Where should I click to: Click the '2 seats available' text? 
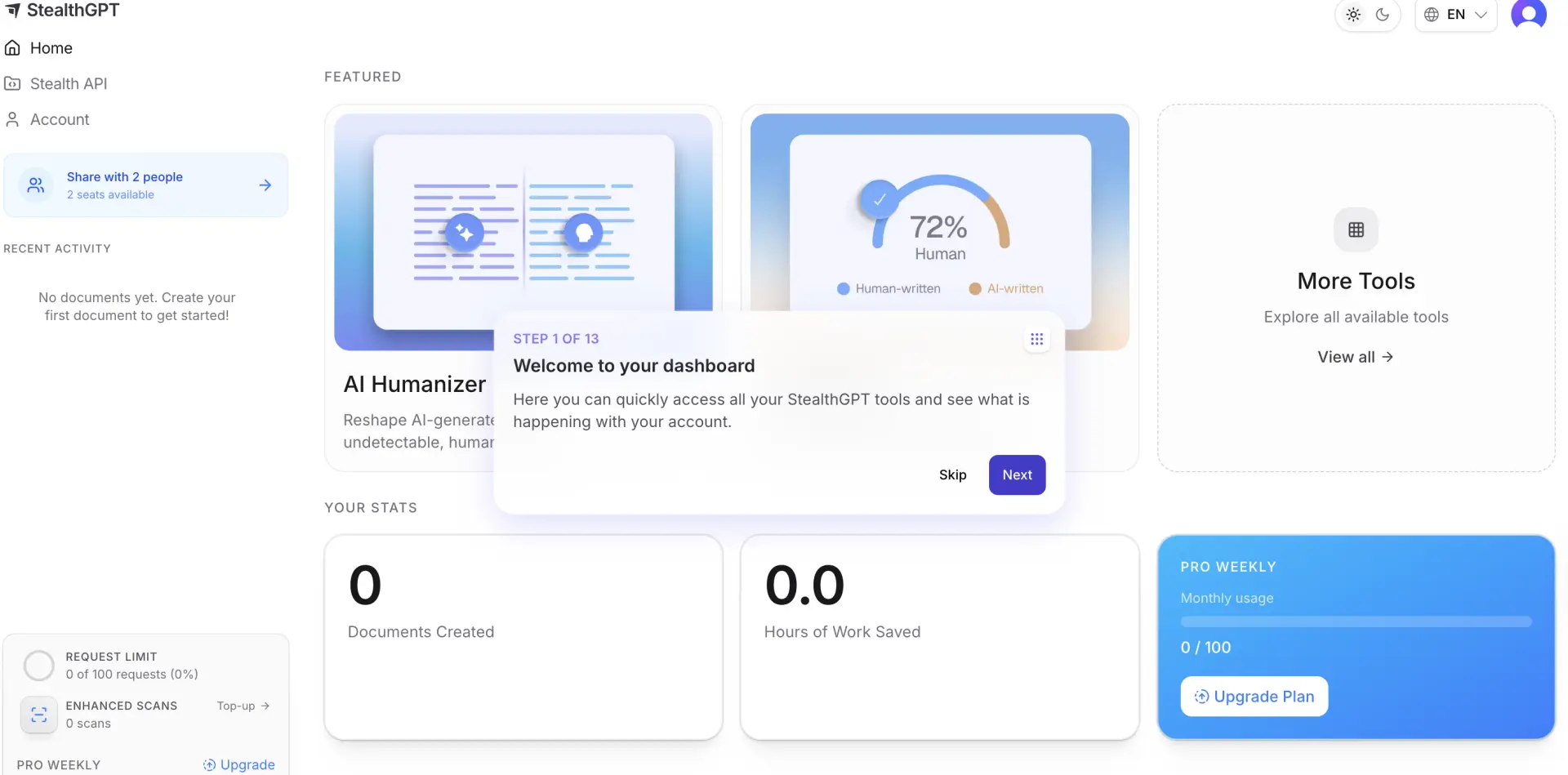pos(110,195)
